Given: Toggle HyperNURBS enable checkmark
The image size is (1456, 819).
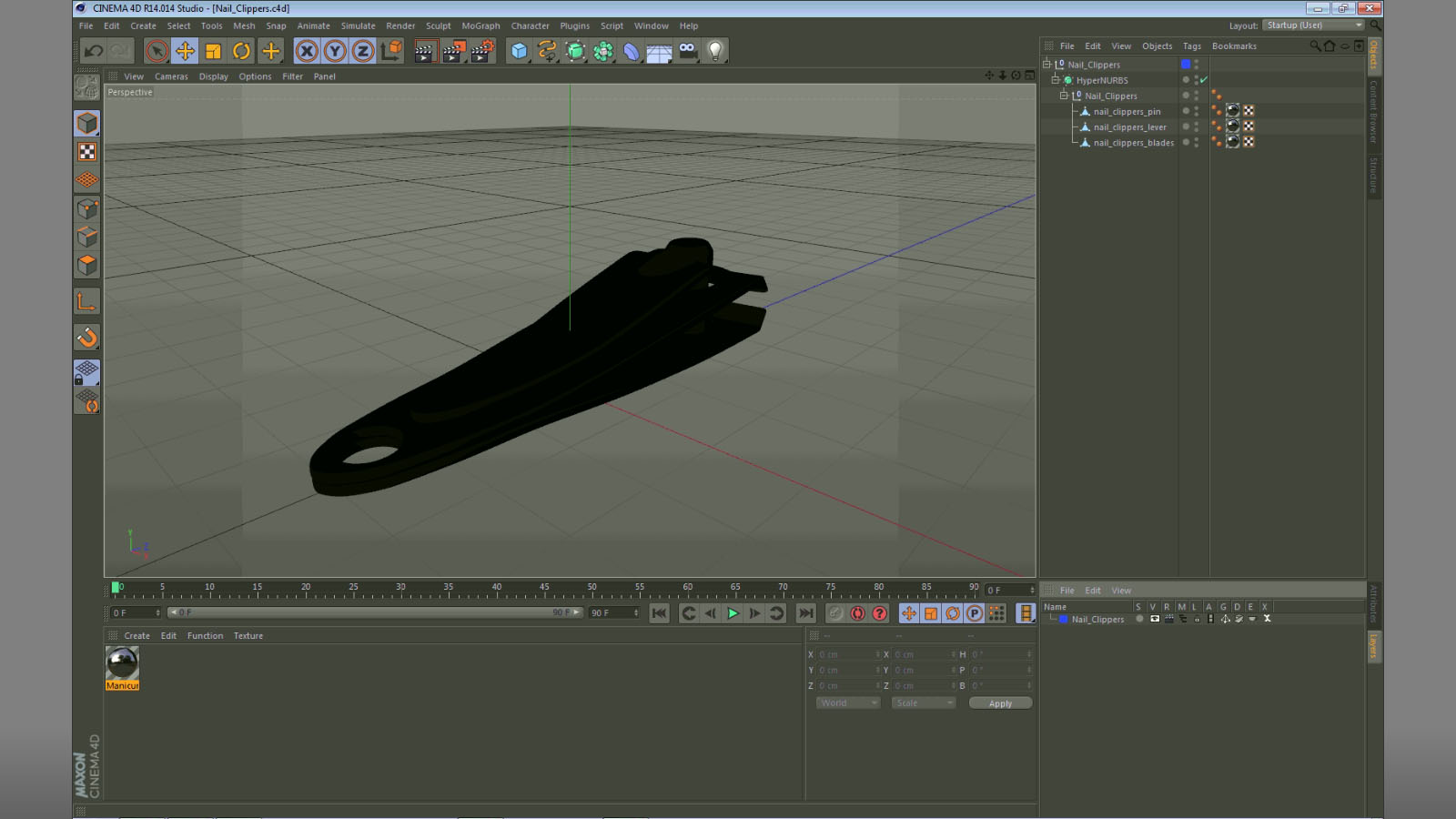Looking at the screenshot, I should 1204,80.
